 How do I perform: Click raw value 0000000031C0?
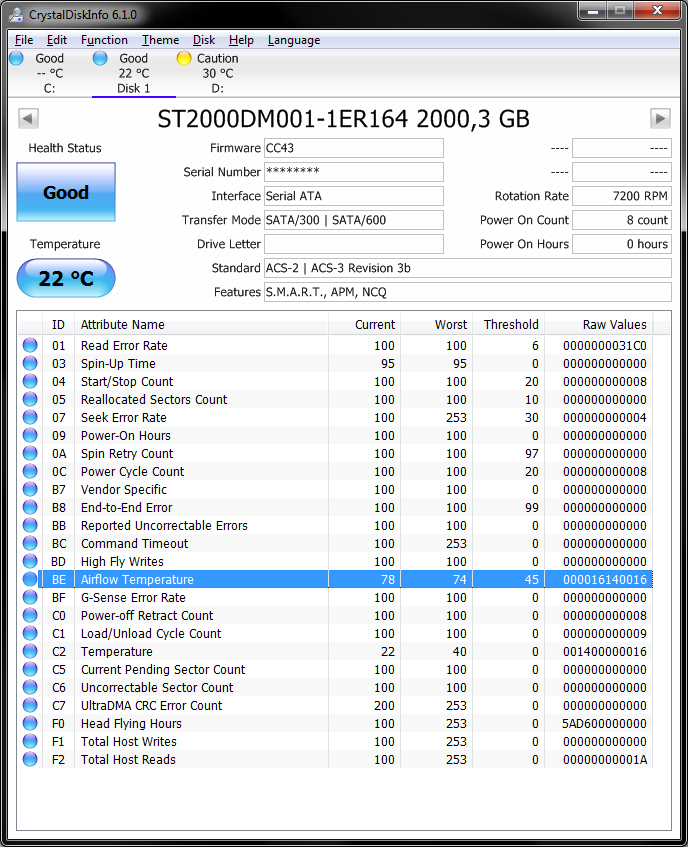(x=605, y=345)
